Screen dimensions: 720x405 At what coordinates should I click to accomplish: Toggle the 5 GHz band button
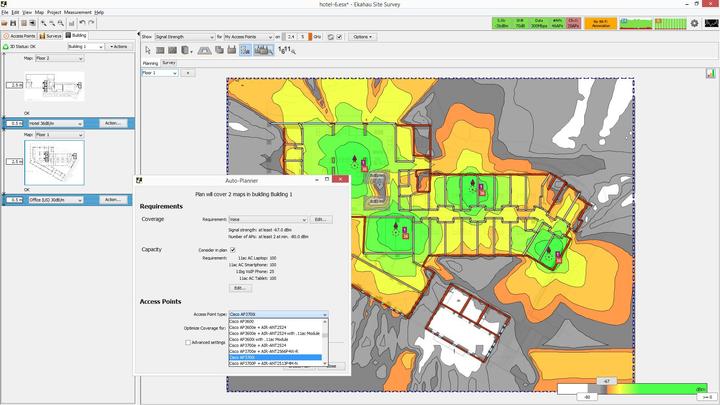point(302,37)
